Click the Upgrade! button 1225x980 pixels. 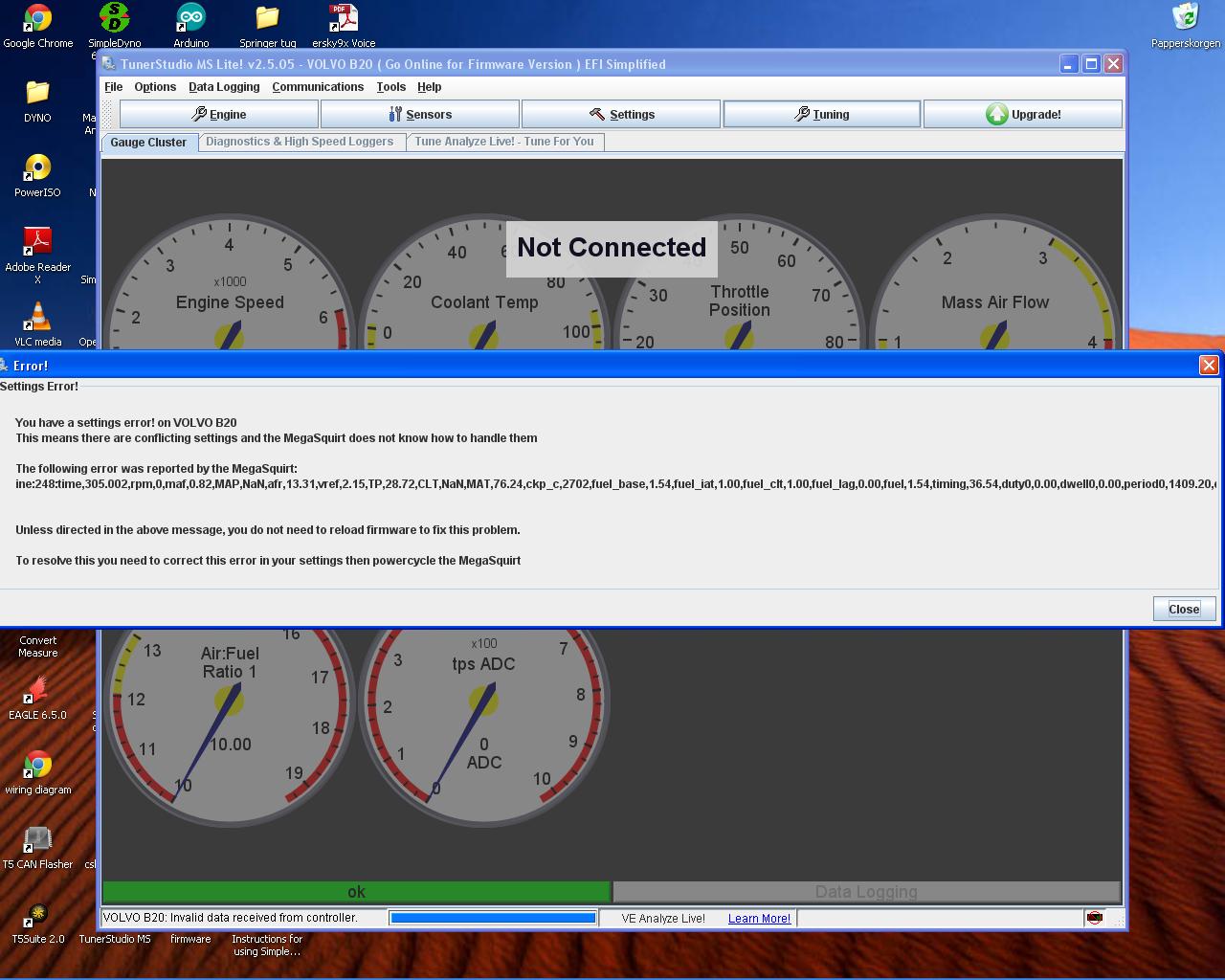1023,114
